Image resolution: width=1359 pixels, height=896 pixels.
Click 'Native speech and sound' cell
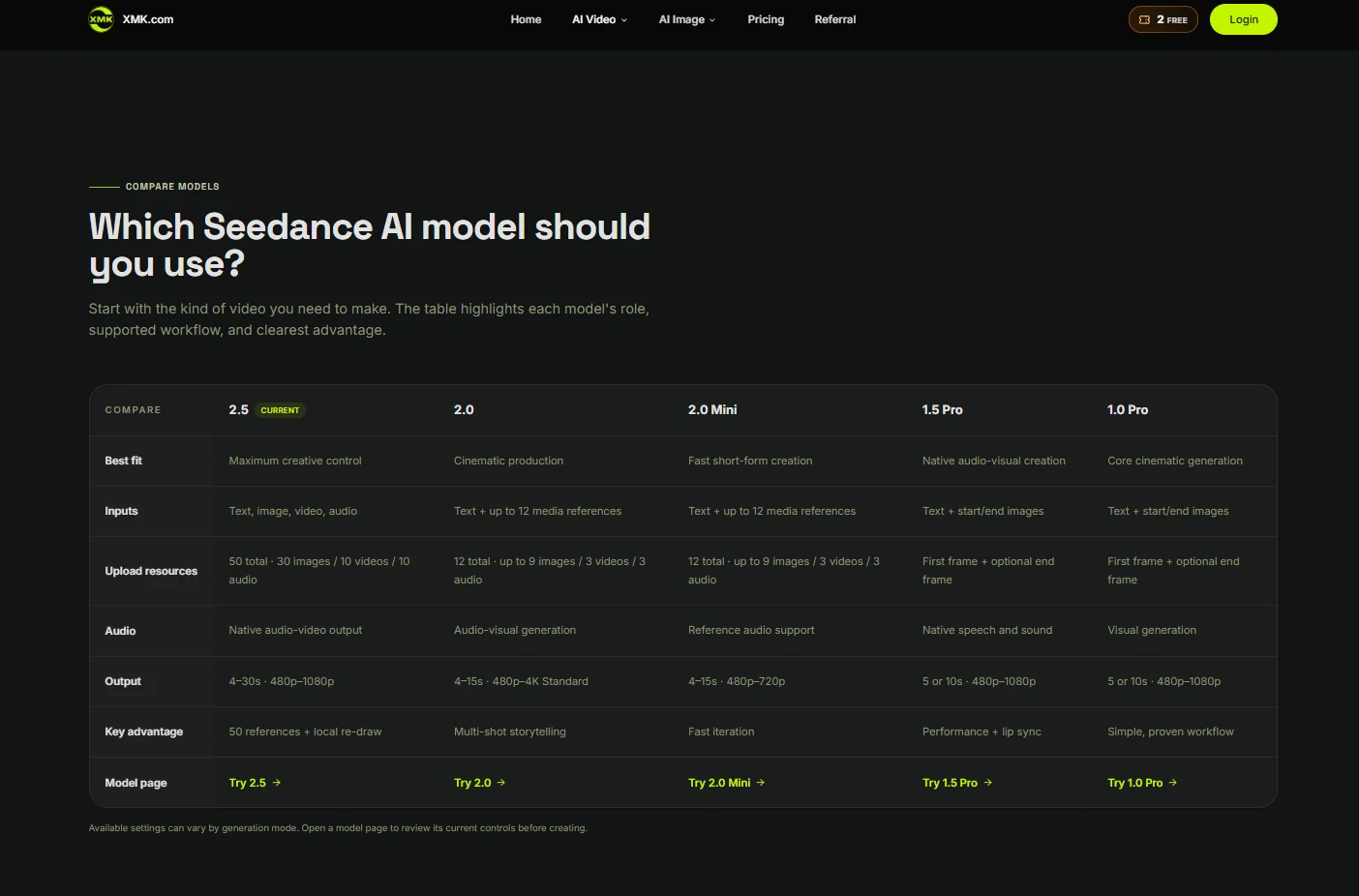(987, 630)
